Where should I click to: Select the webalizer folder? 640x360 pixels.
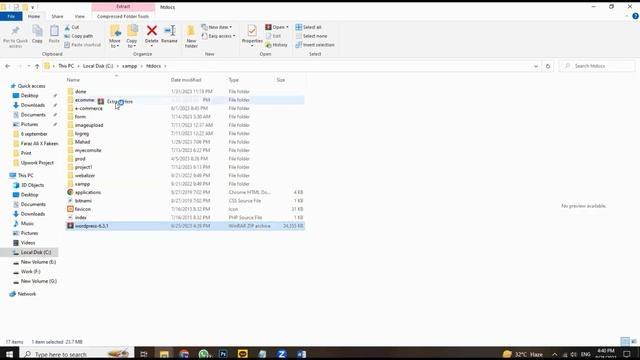coord(85,176)
